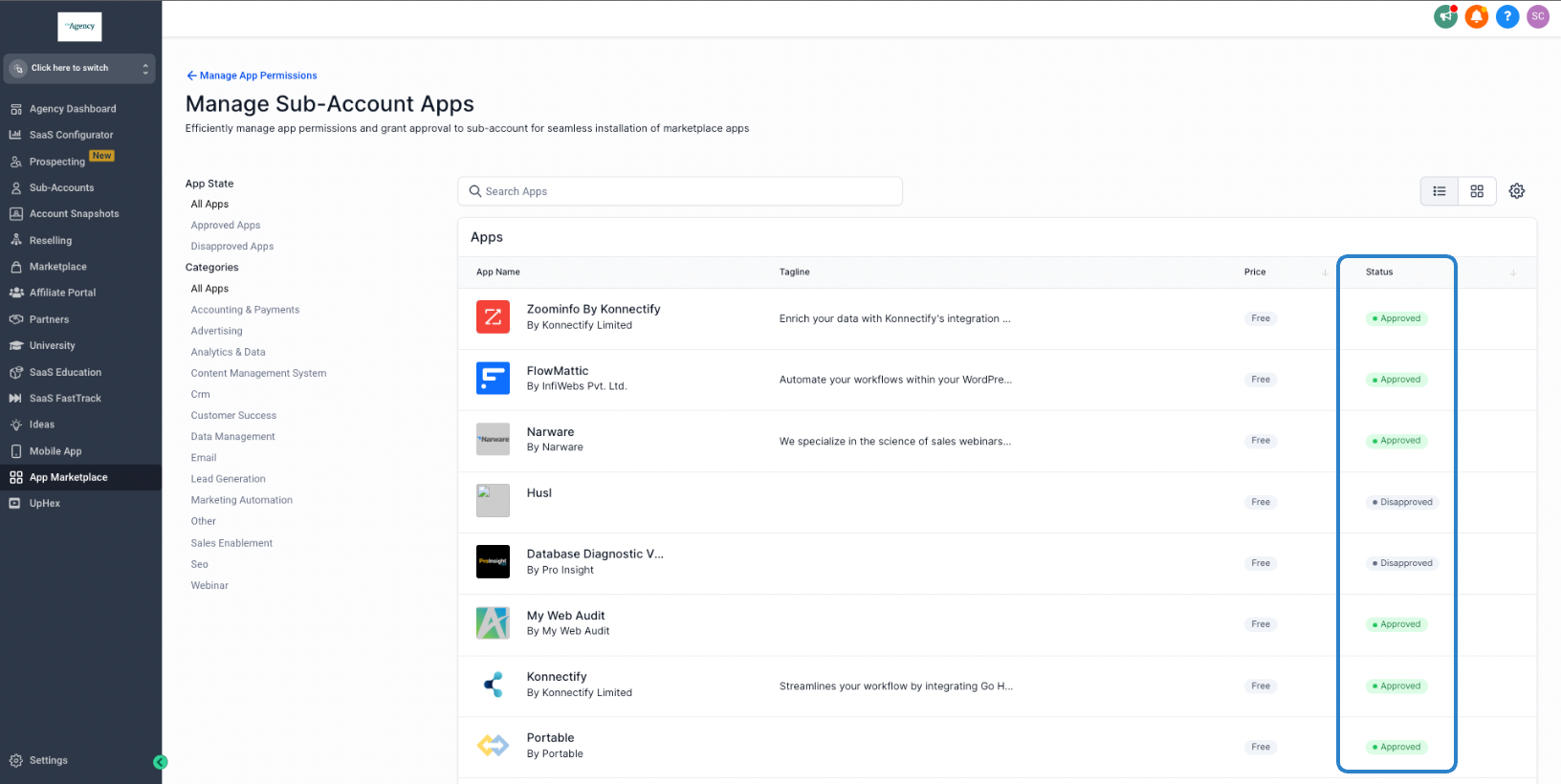Open the Prospecting sidebar item
Screen dimensions: 1561x784
pos(57,162)
